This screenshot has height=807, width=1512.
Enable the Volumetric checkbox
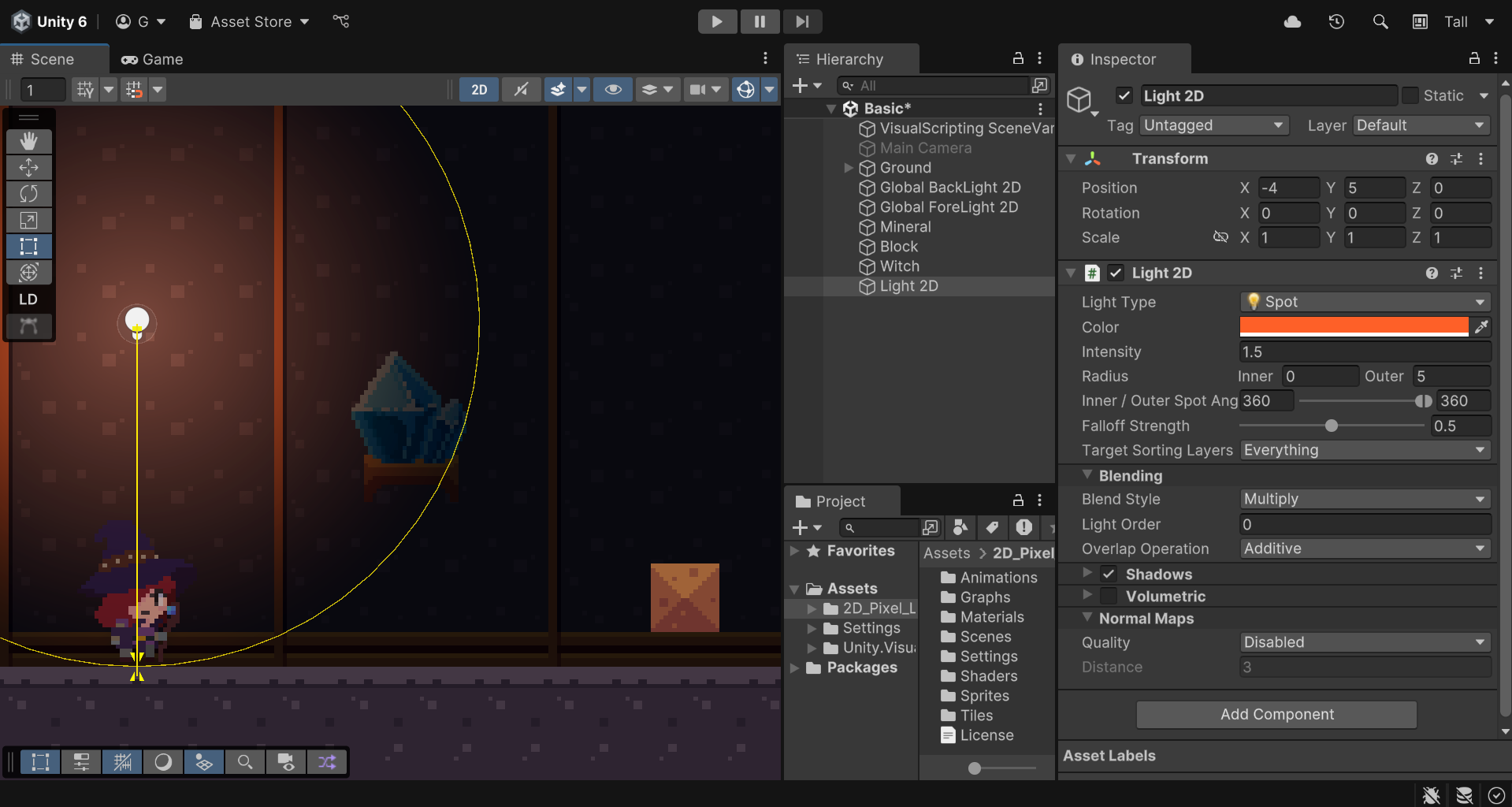tap(1109, 597)
